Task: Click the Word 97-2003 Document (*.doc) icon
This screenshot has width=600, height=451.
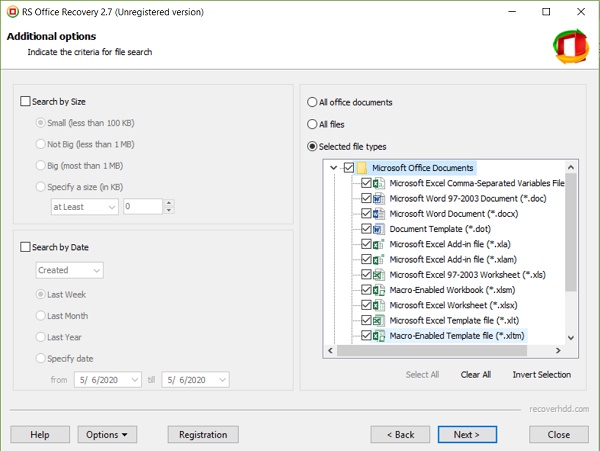Action: [x=379, y=199]
